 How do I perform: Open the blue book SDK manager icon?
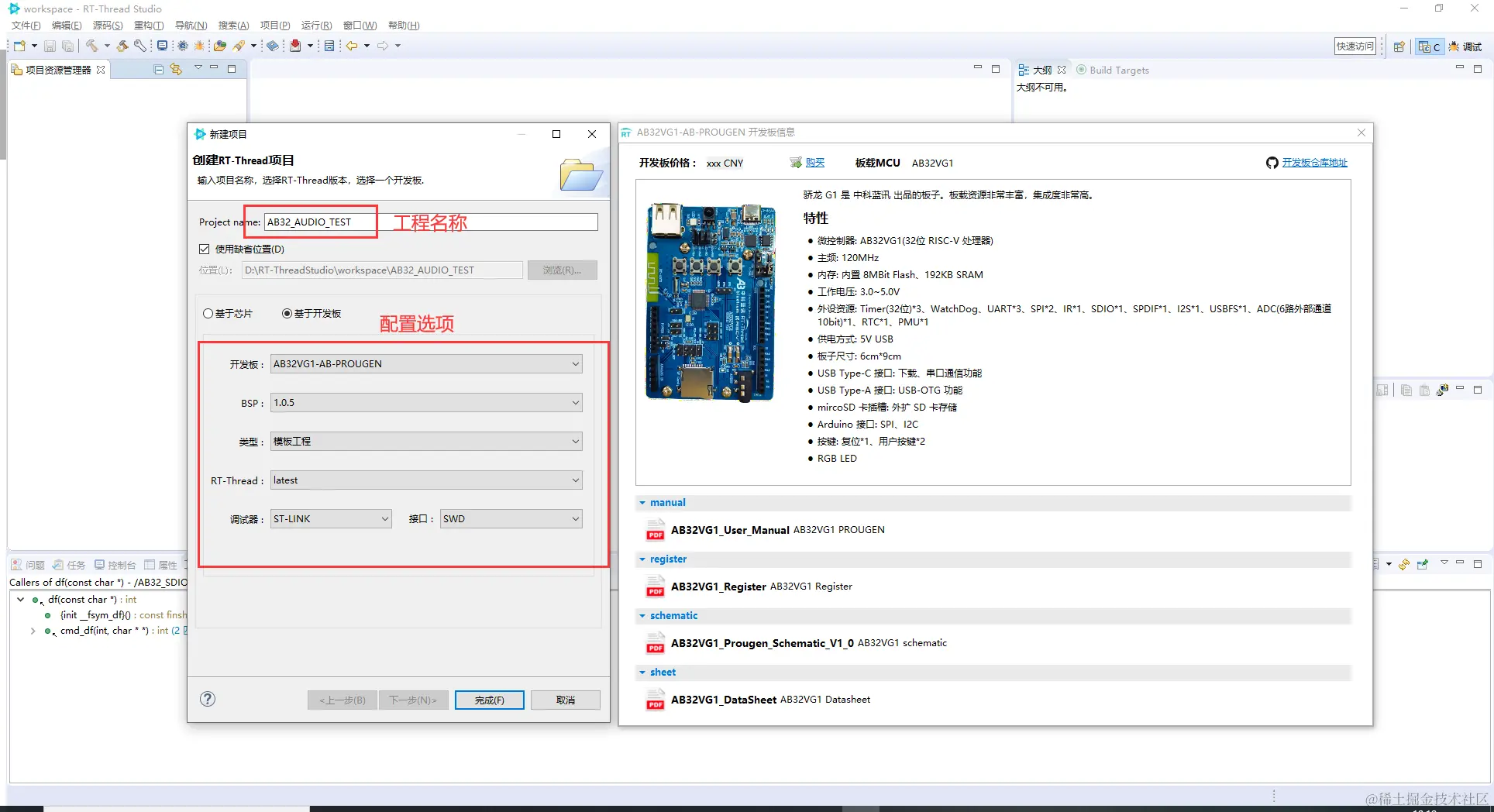273,46
